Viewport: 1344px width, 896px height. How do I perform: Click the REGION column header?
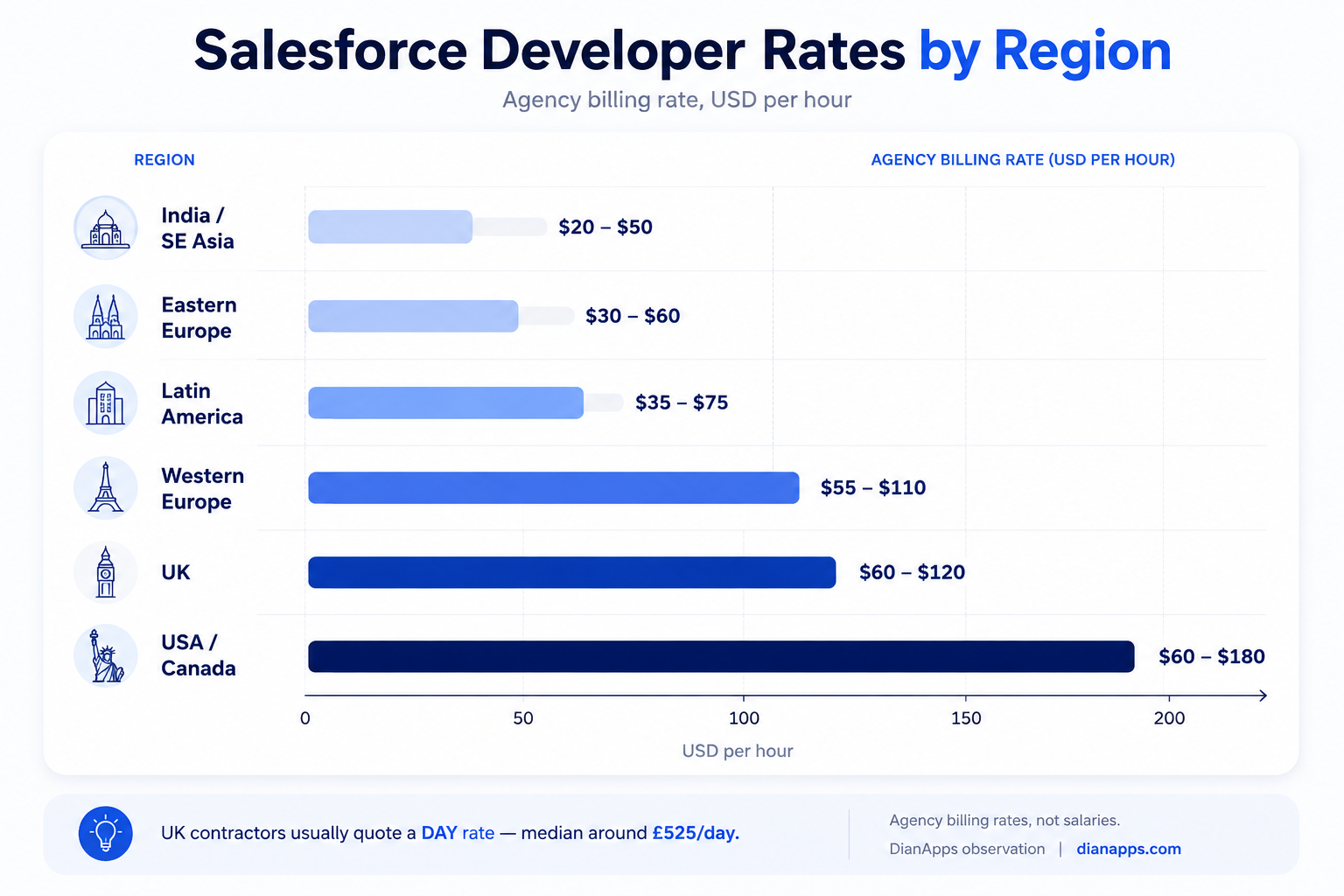point(164,160)
